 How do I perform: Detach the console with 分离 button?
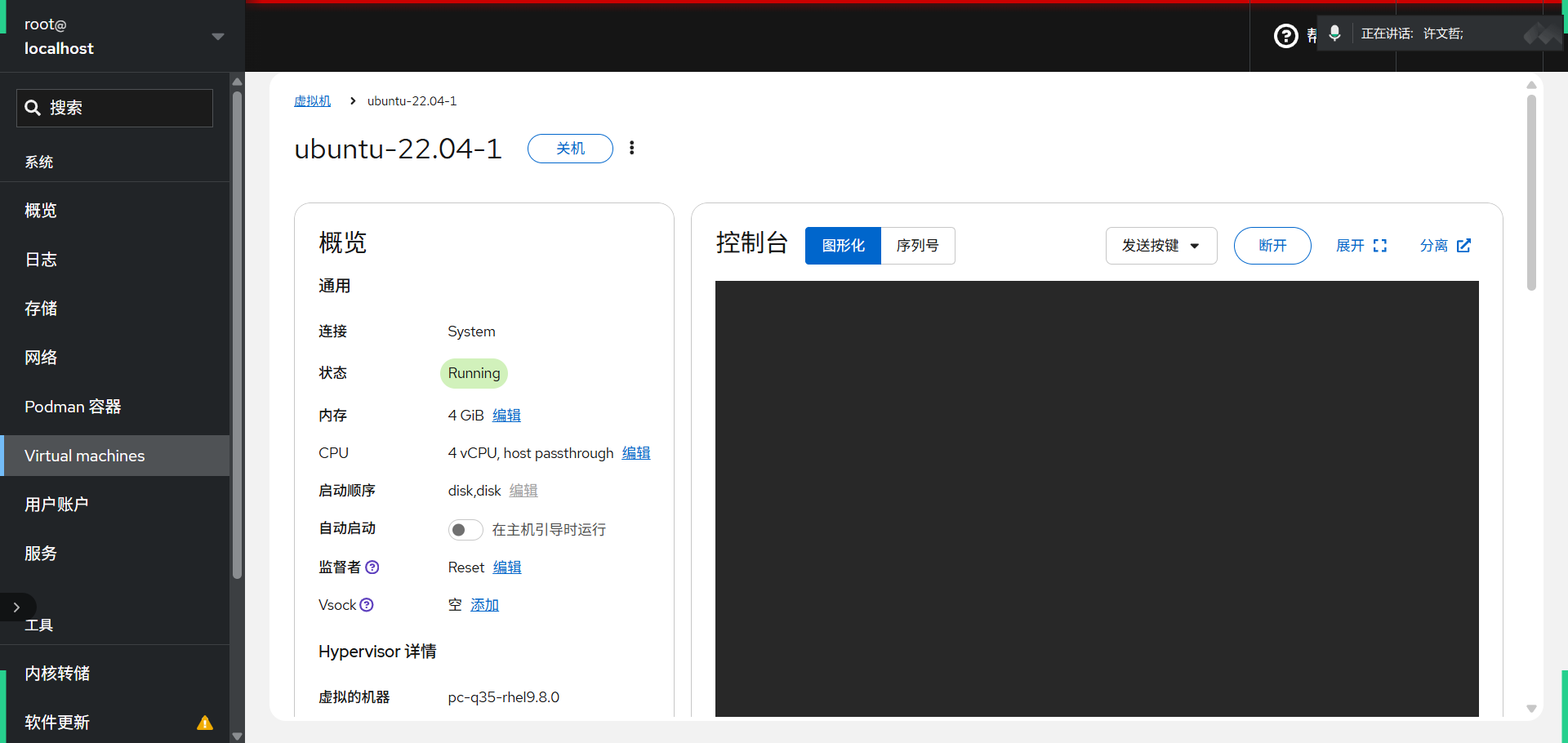(x=1445, y=246)
